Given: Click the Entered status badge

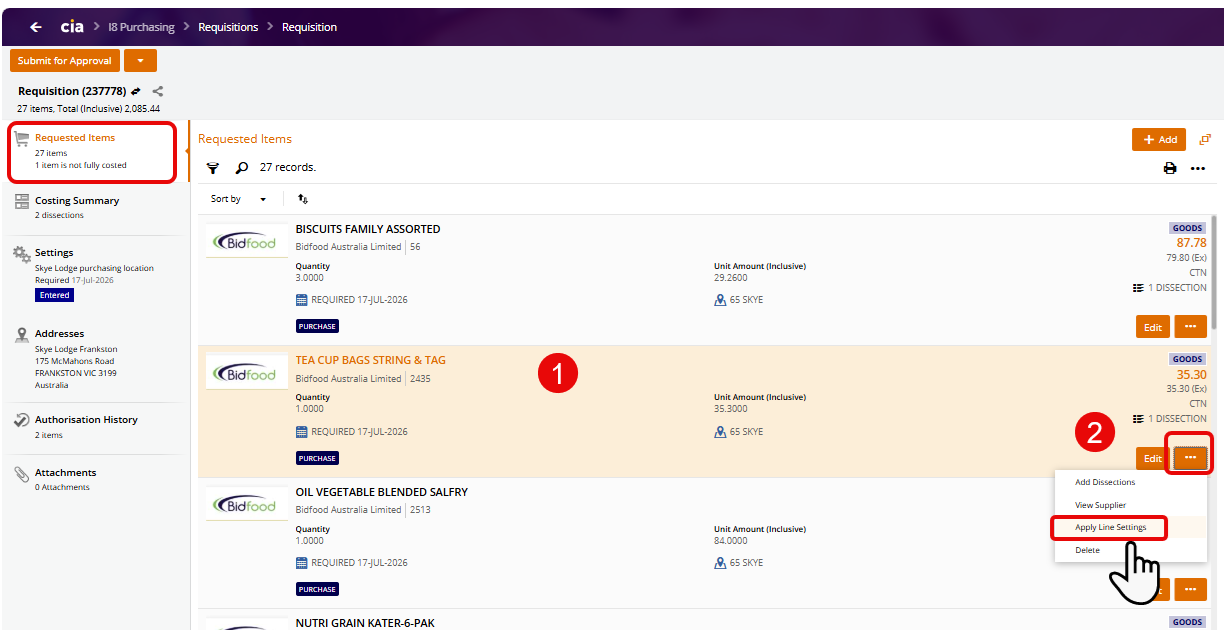Looking at the screenshot, I should coord(55,295).
